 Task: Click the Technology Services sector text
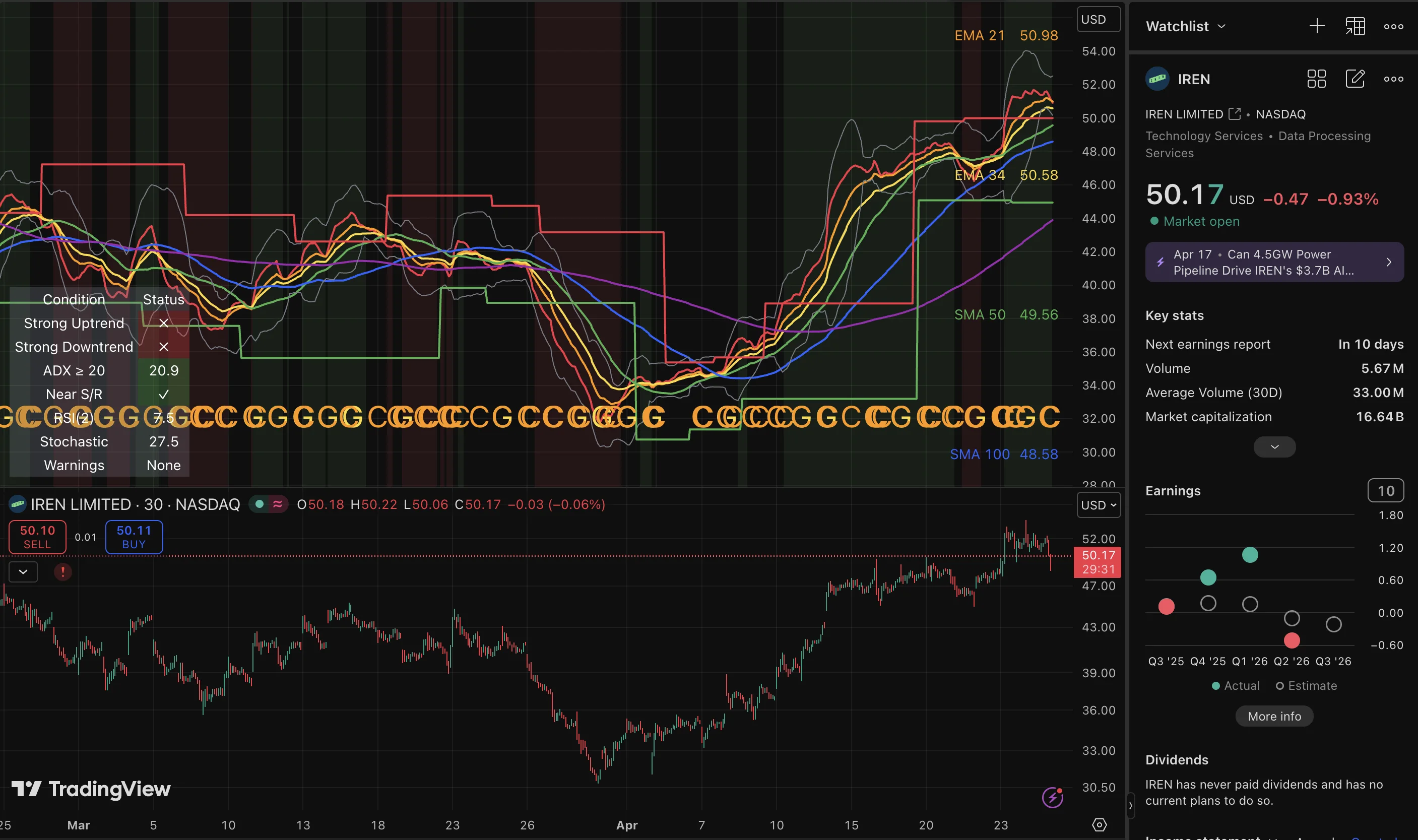click(x=1204, y=136)
